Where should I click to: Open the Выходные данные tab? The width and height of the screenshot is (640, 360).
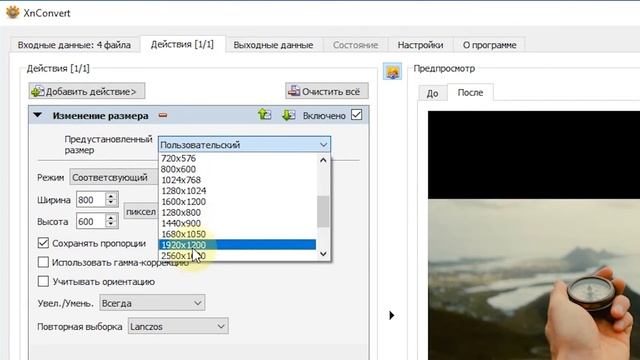(x=273, y=45)
